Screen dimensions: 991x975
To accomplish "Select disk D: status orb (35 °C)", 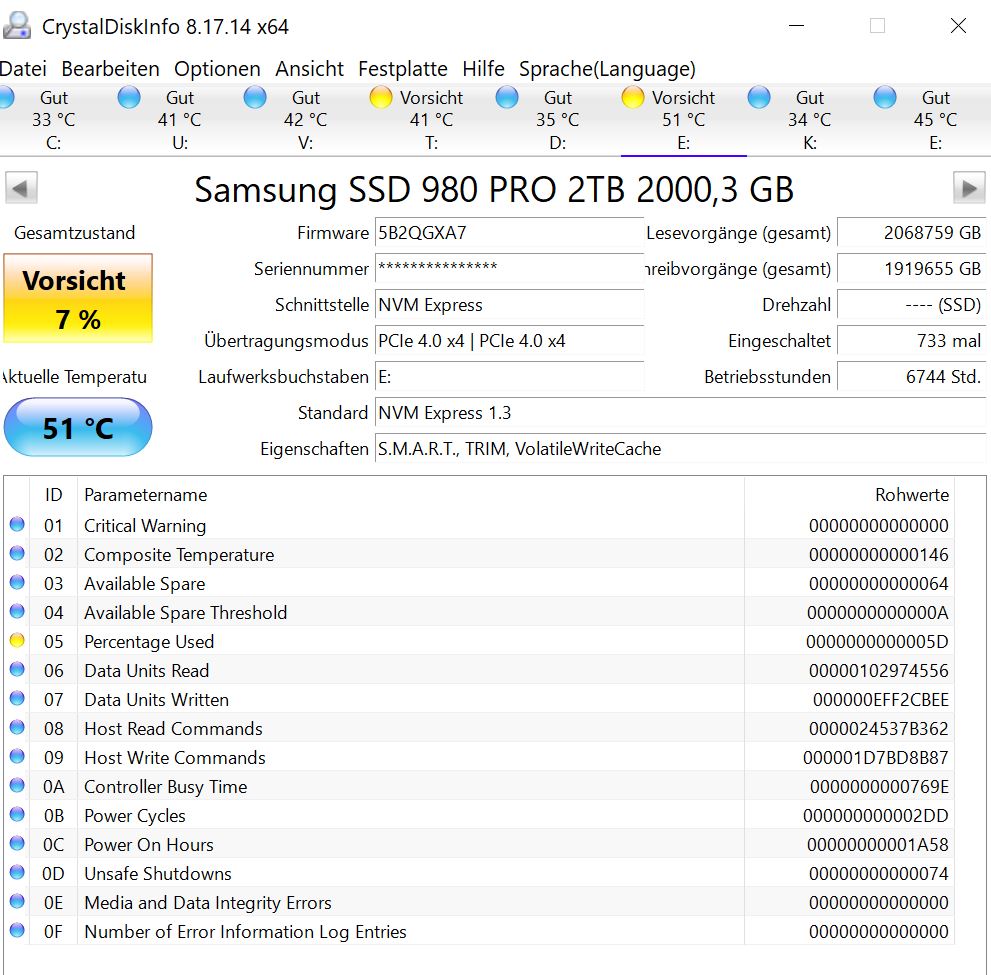I will (507, 98).
